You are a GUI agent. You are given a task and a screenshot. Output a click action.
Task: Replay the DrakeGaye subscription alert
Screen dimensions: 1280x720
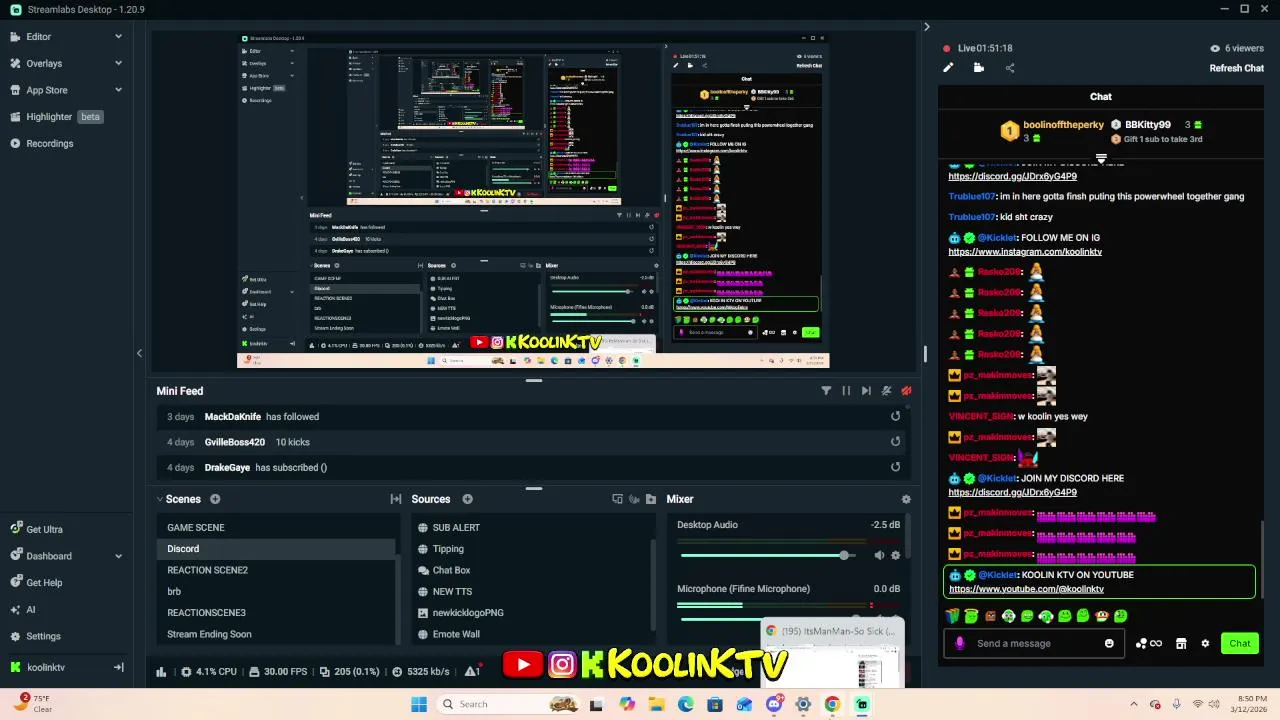(895, 466)
